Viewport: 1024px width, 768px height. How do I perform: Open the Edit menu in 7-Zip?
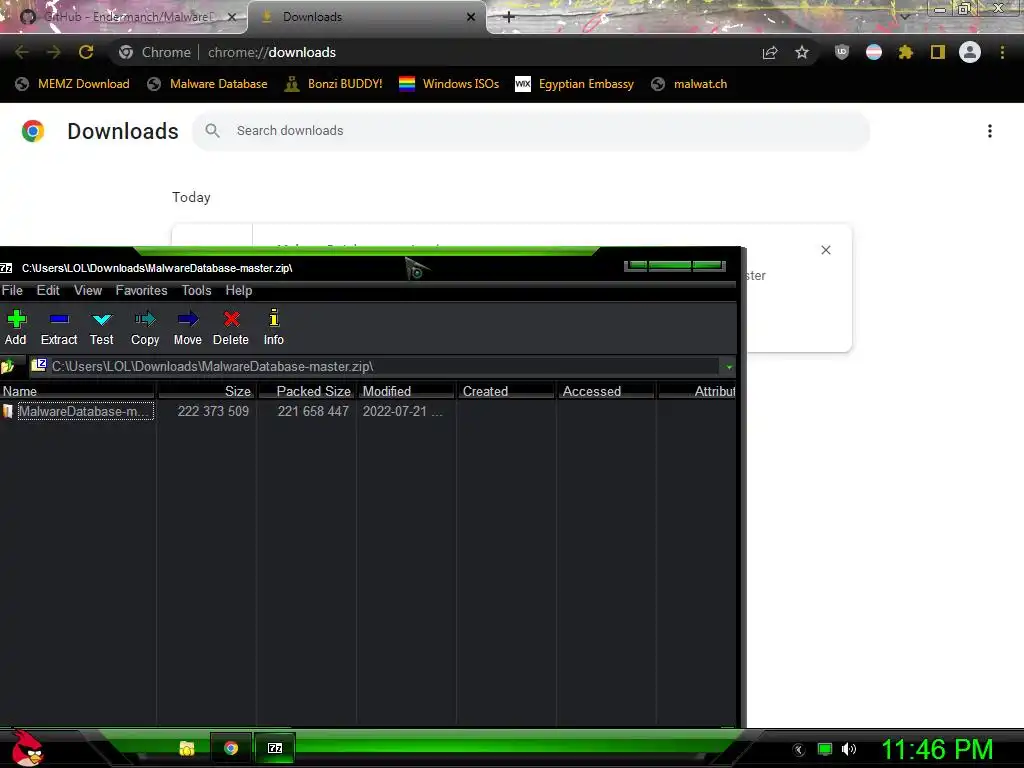[x=48, y=291]
